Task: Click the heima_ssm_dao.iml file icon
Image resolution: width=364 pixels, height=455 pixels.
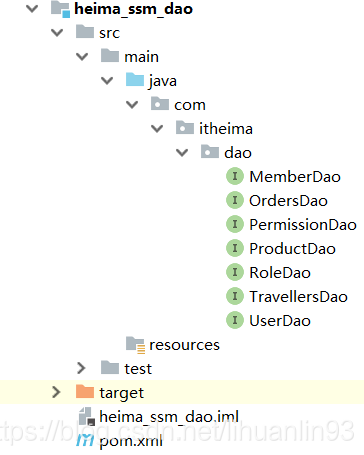Action: pyautogui.click(x=86, y=416)
